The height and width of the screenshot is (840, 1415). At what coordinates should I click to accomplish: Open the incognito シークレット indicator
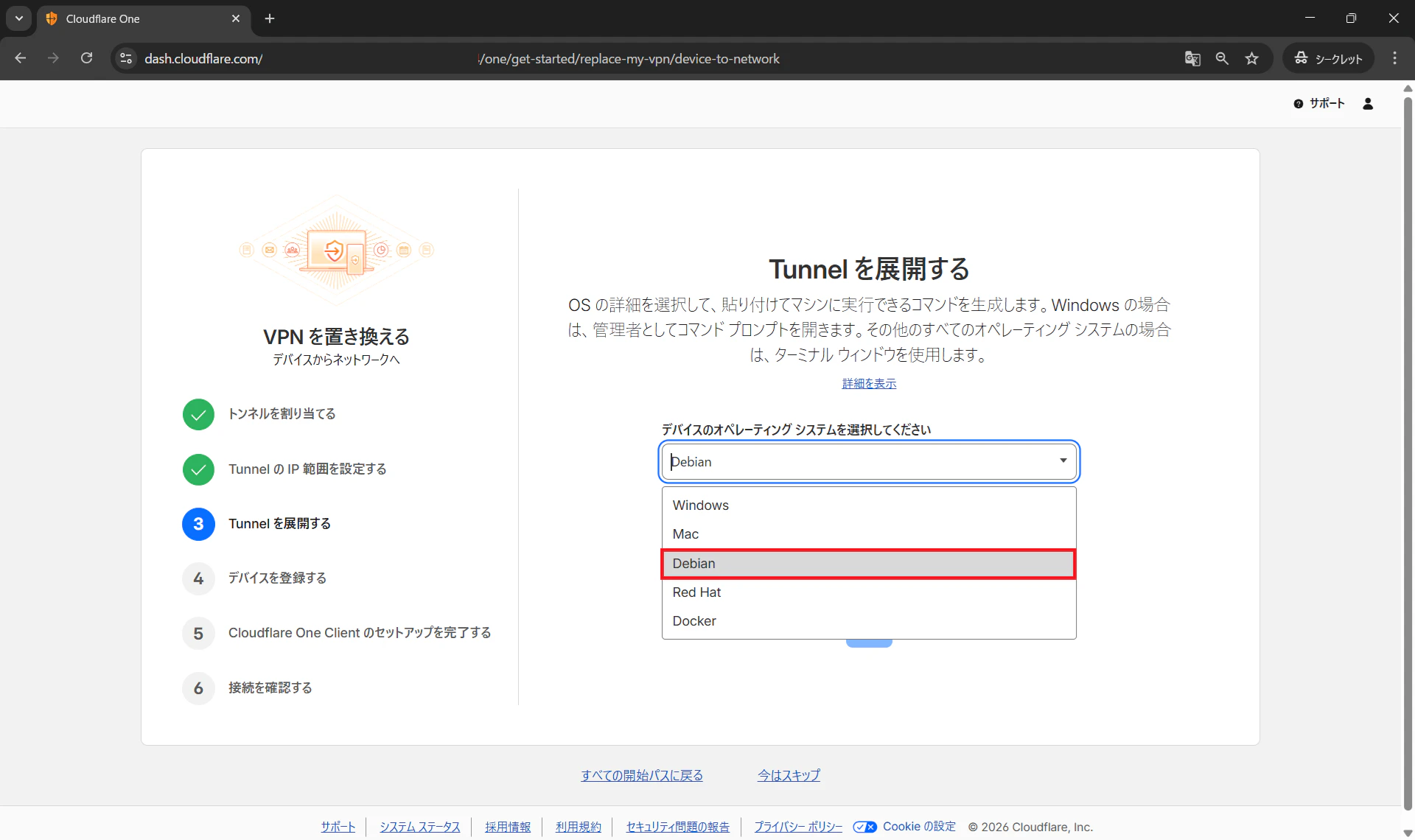[1329, 58]
